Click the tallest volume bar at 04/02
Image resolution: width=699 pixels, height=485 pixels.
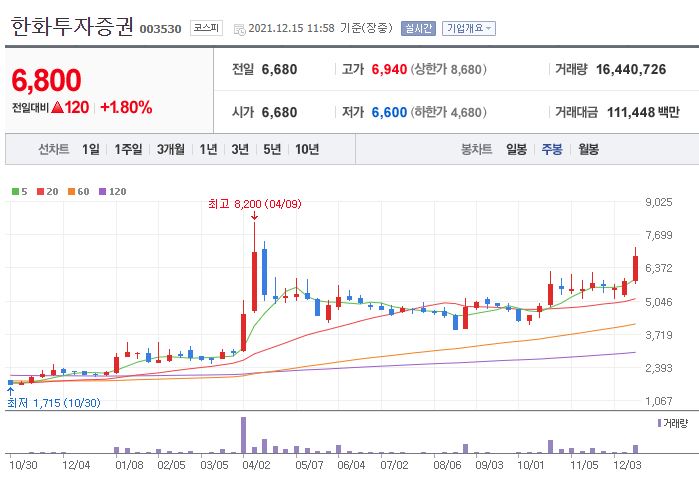pos(243,435)
